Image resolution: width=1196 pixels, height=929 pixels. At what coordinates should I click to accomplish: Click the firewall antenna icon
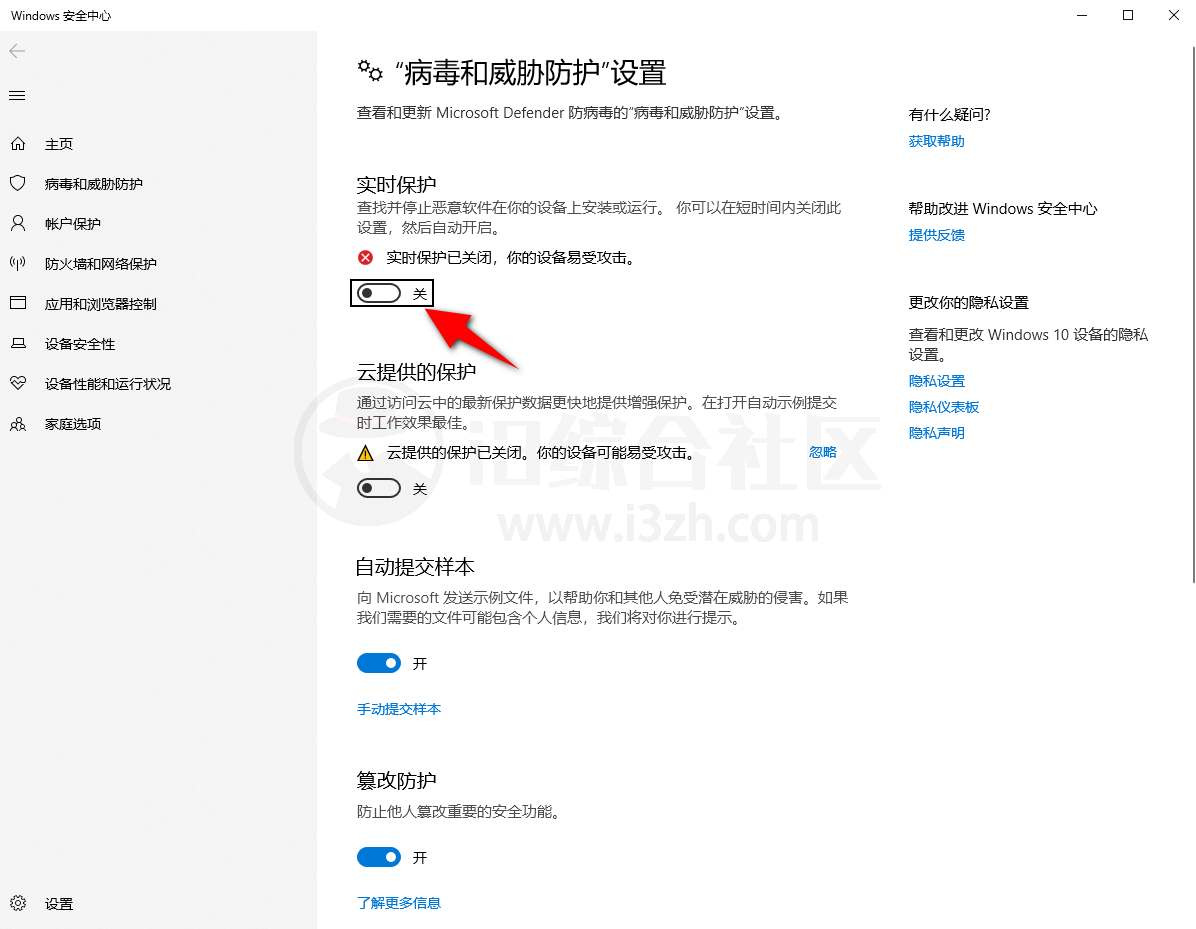(x=18, y=263)
